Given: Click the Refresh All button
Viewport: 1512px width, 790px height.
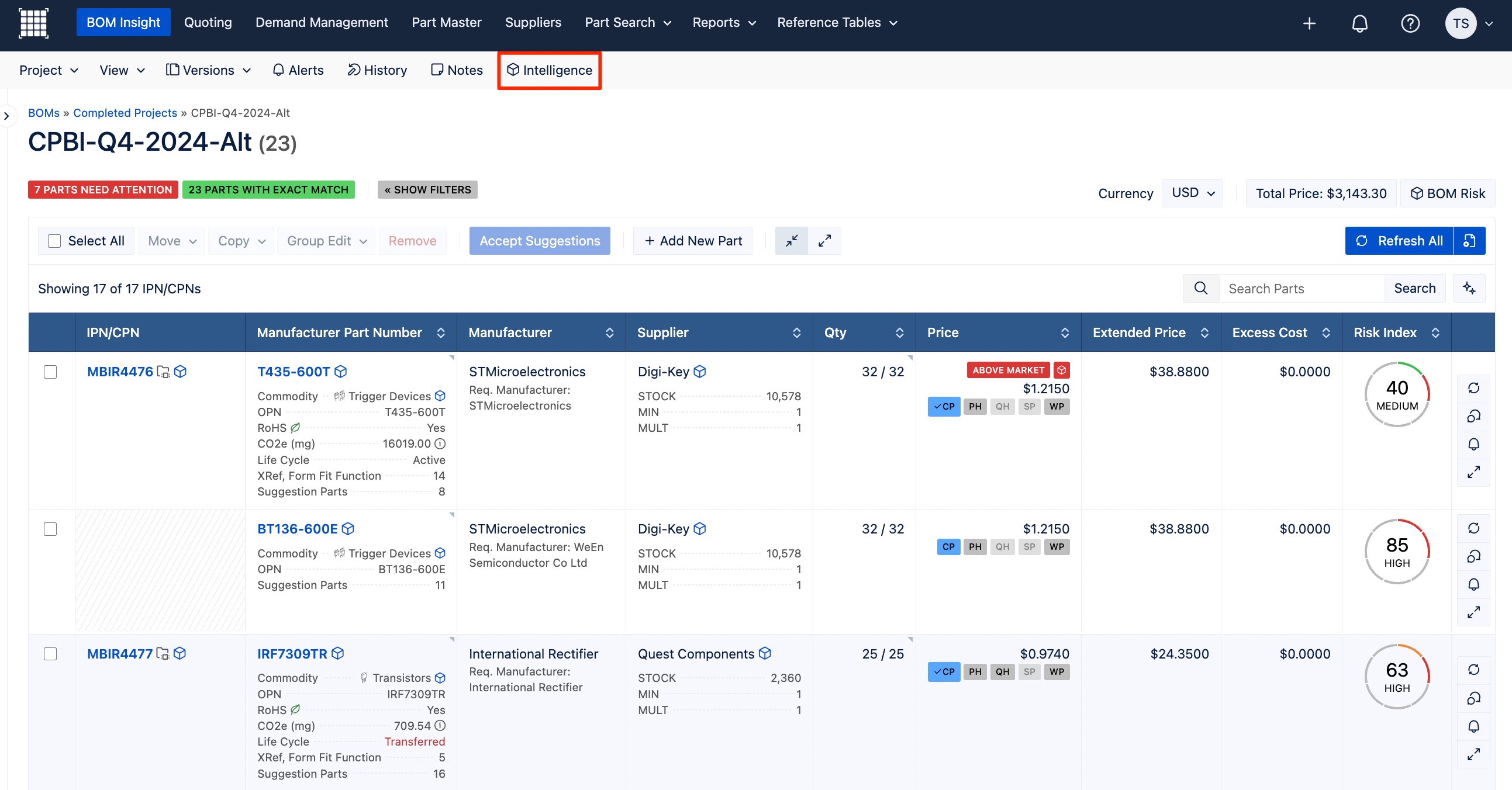Looking at the screenshot, I should (1399, 241).
